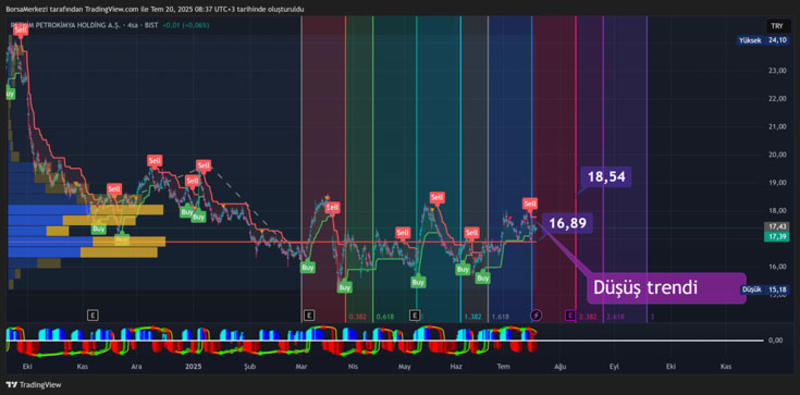Click the red 0.382 time zone label
Viewport: 800px width, 395px height.
click(x=357, y=317)
